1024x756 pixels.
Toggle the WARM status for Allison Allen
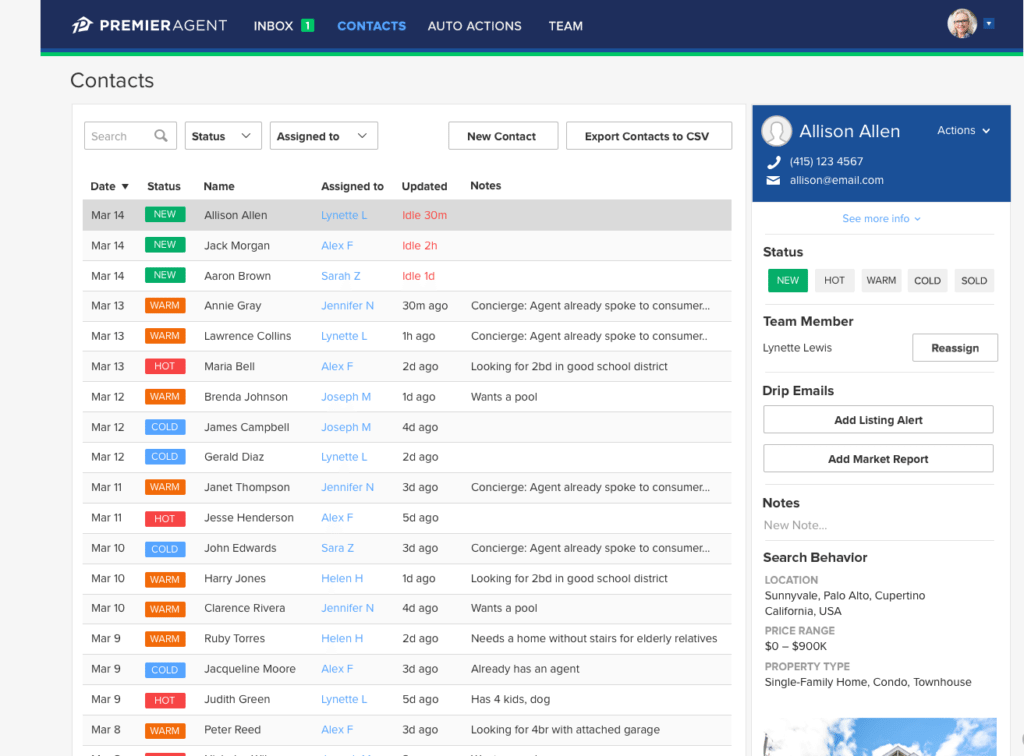tap(881, 280)
